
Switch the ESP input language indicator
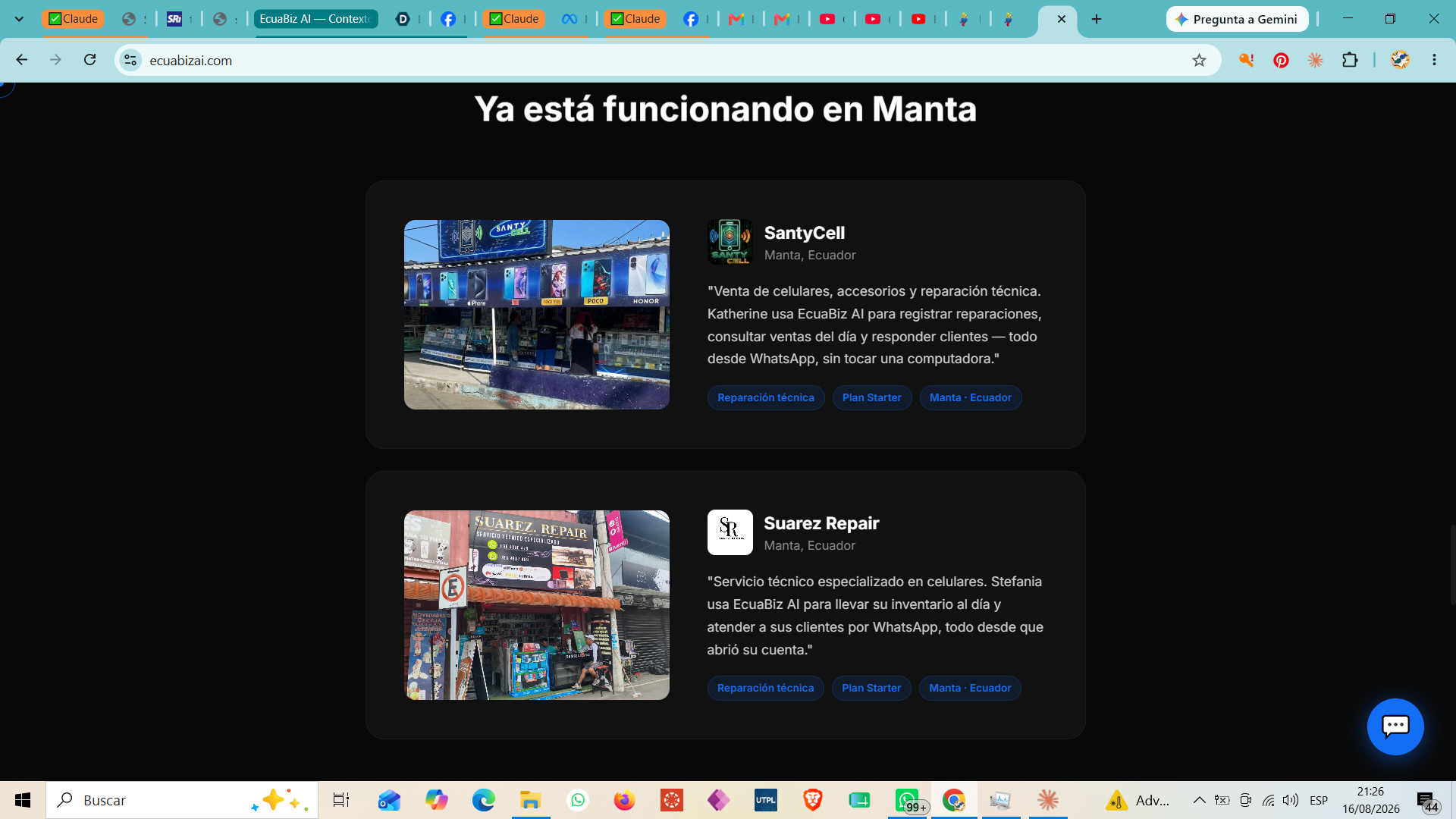[x=1319, y=800]
